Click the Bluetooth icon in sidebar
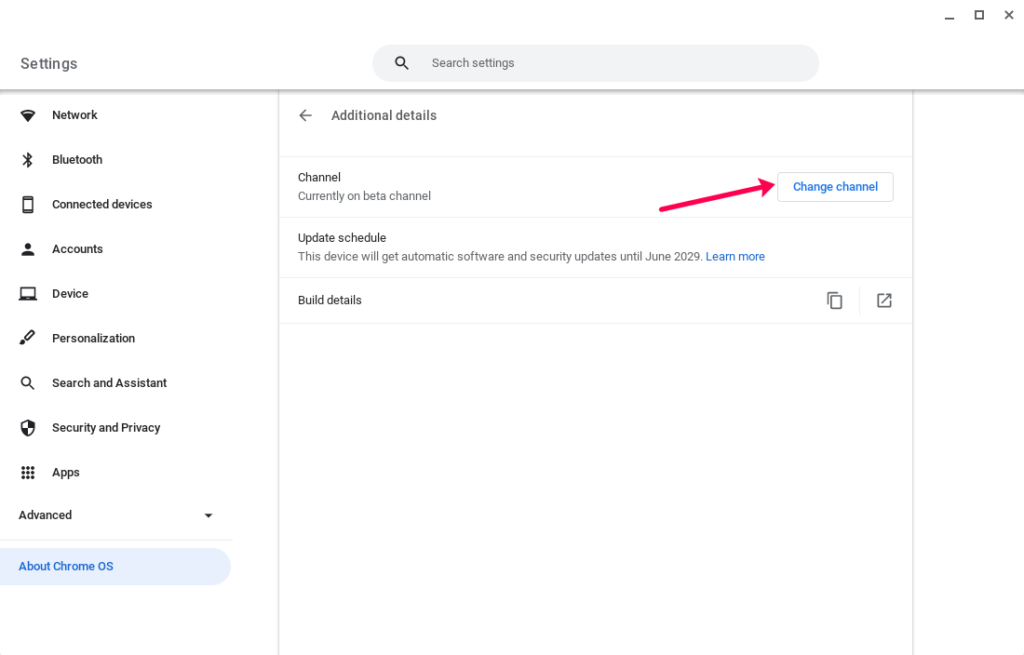1024x655 pixels. (x=27, y=160)
